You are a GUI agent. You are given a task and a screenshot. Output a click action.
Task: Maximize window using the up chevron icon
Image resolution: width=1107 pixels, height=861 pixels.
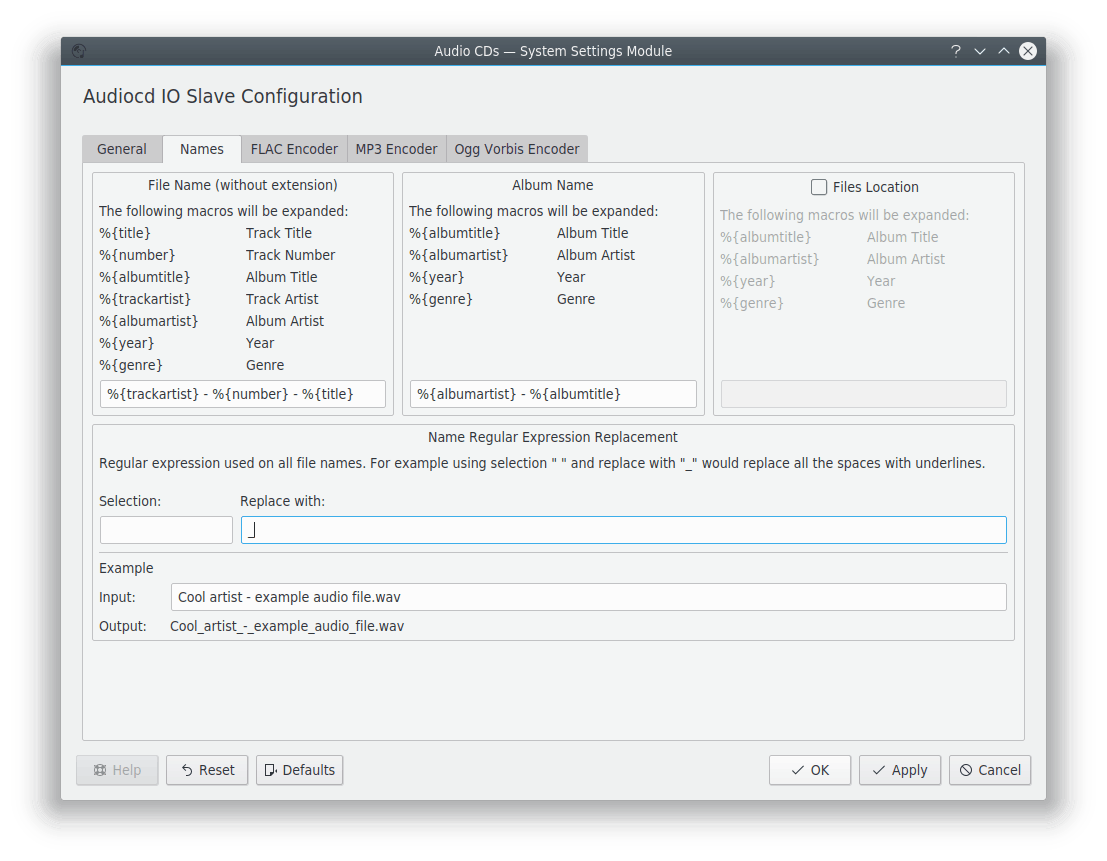[x=1004, y=51]
